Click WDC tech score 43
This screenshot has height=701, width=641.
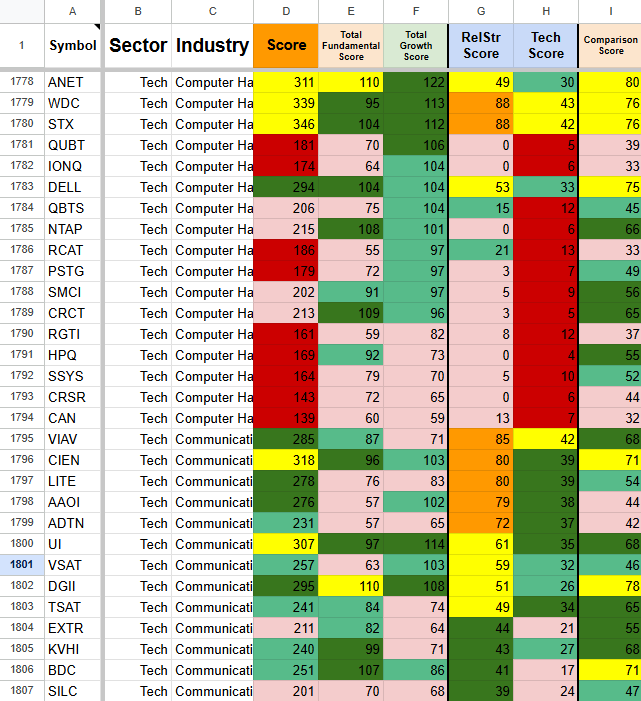pyautogui.click(x=546, y=103)
